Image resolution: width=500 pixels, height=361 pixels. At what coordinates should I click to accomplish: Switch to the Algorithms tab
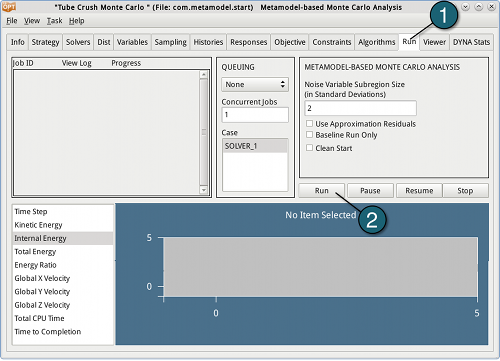(377, 42)
